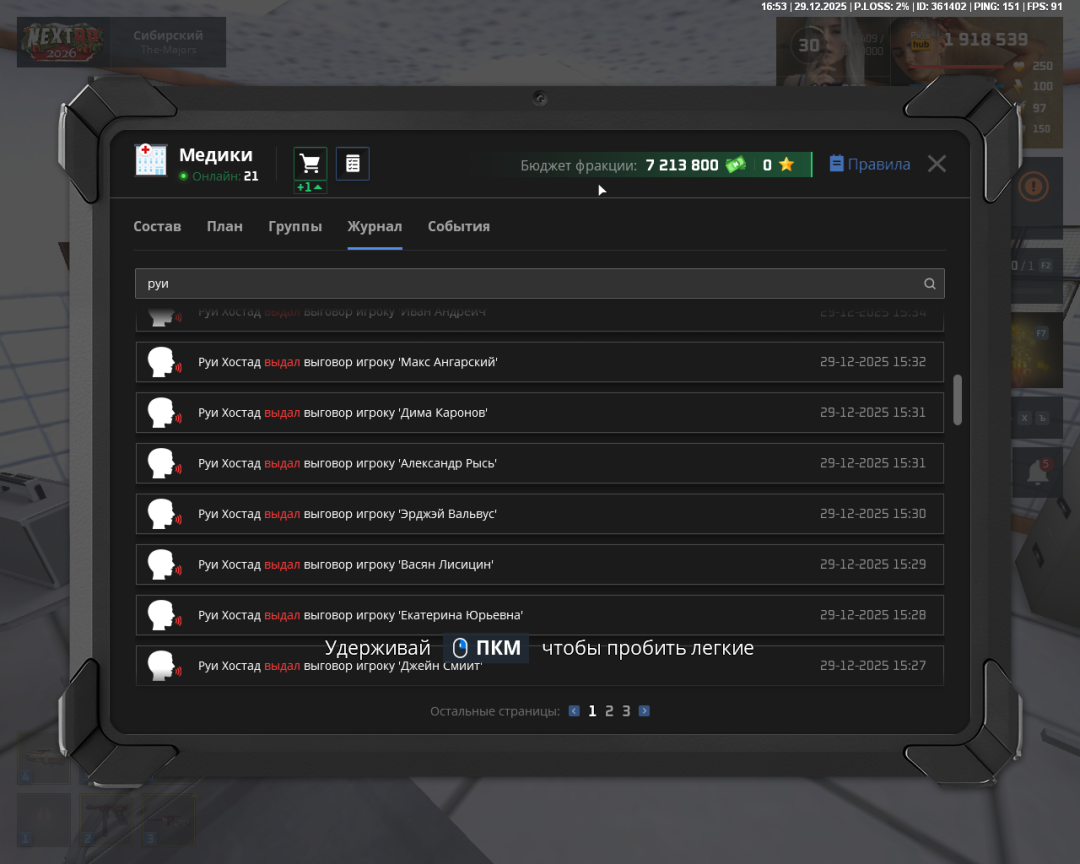Go to page 3 of journal
Screen dimensions: 1080x864
(x=626, y=711)
